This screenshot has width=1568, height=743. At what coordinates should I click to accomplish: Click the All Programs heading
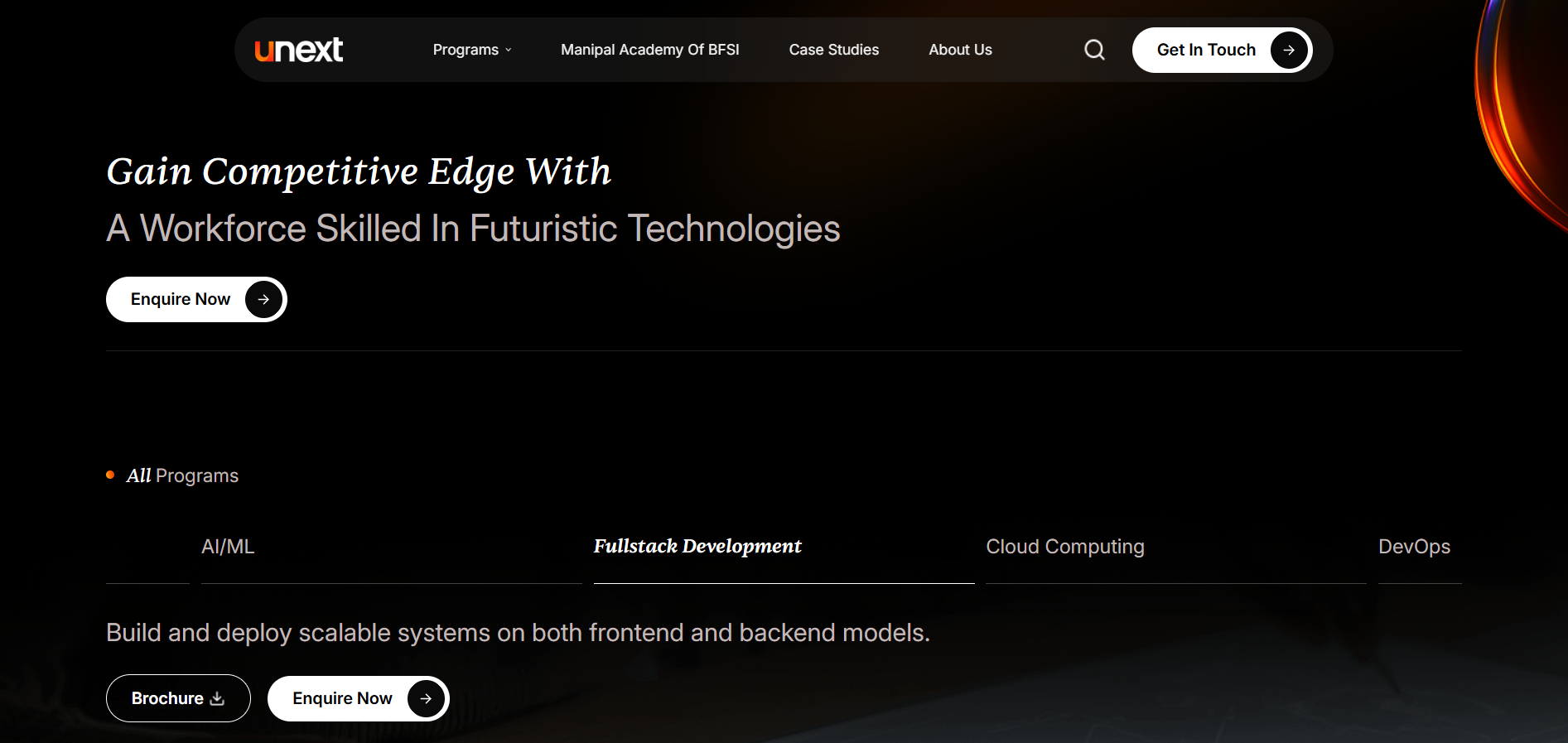tap(182, 475)
